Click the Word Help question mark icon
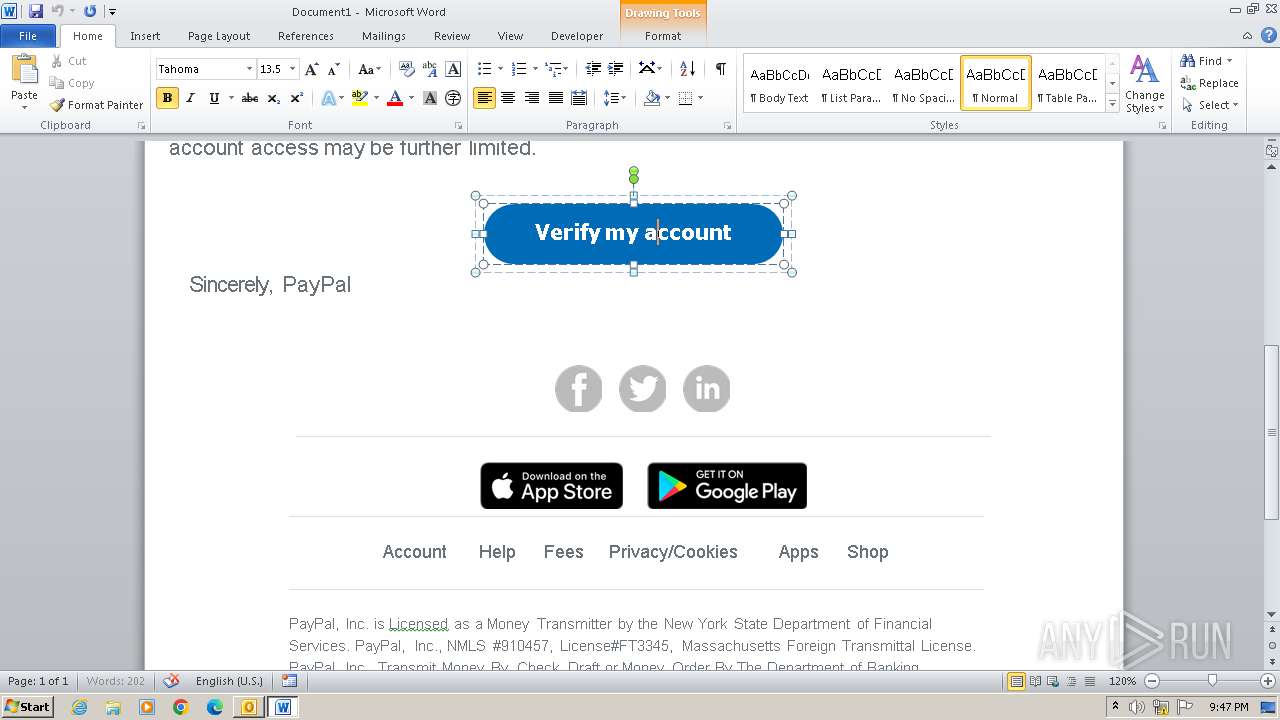The height and width of the screenshot is (720, 1280). pyautogui.click(x=1271, y=36)
